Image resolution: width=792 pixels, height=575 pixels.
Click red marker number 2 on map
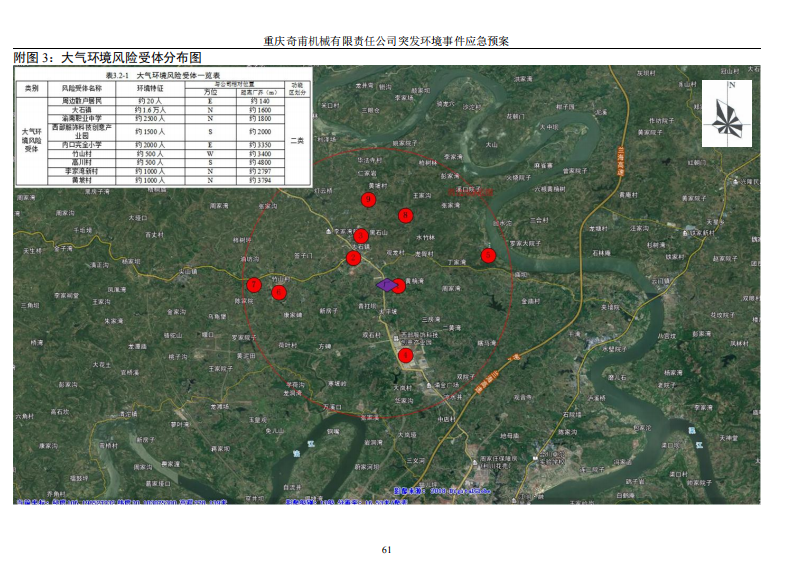pyautogui.click(x=353, y=259)
